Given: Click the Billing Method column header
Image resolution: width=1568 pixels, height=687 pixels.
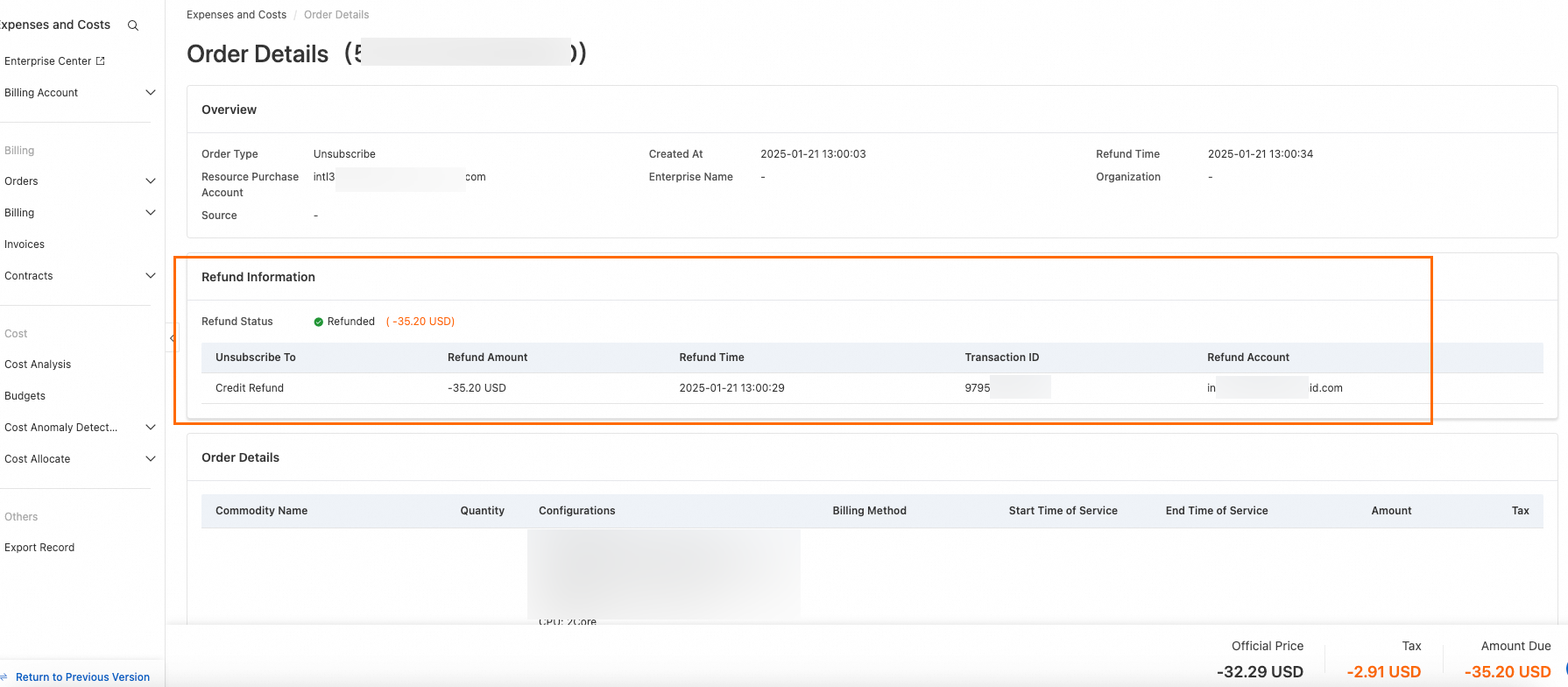Looking at the screenshot, I should point(869,511).
